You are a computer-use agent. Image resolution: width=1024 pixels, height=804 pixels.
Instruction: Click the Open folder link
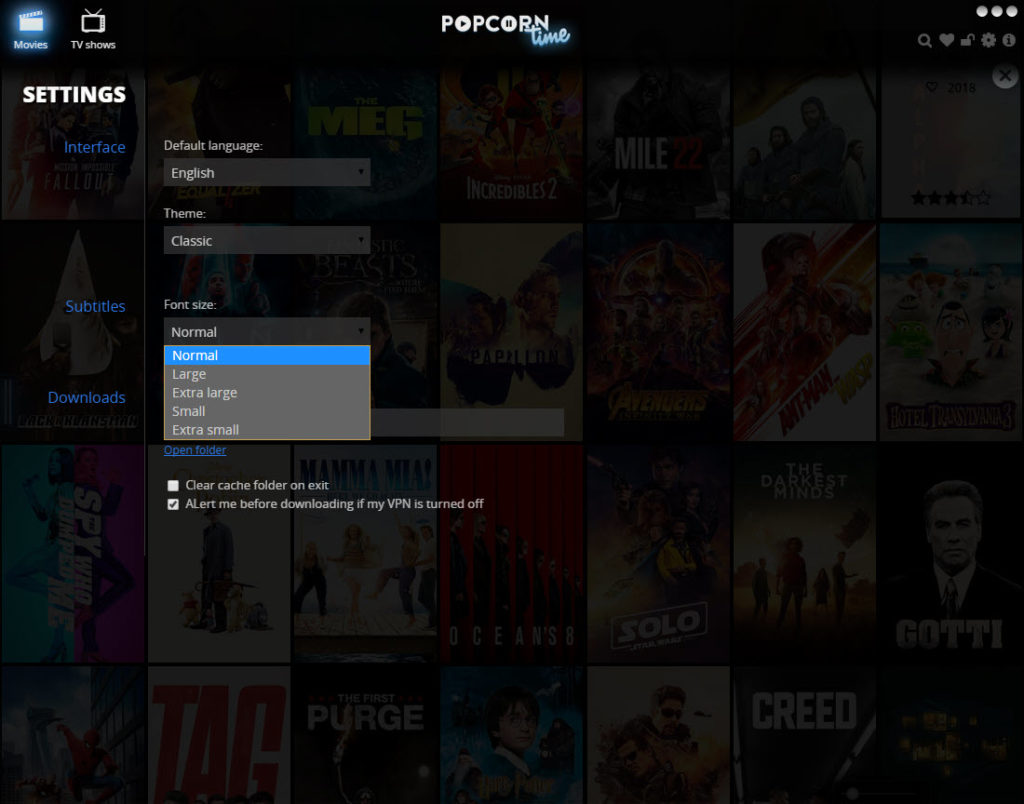coord(195,450)
